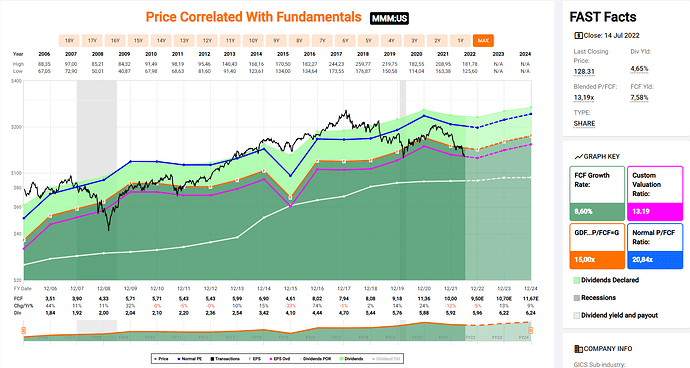Toggle Price series in chart legend
Image resolution: width=690 pixels, height=368 pixels.
tap(161, 359)
